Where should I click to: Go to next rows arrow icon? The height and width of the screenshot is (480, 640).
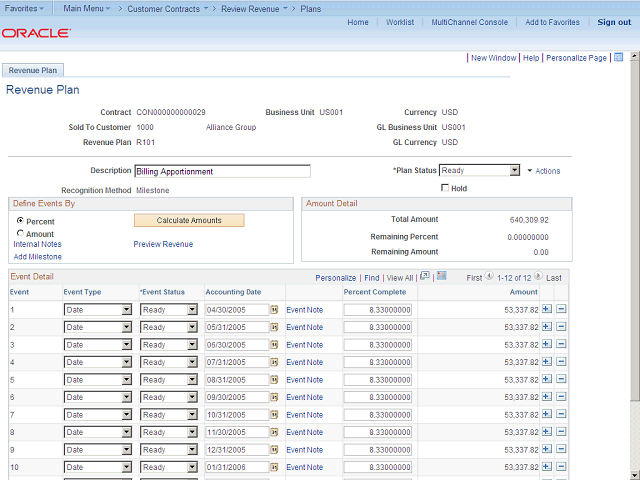click(539, 277)
